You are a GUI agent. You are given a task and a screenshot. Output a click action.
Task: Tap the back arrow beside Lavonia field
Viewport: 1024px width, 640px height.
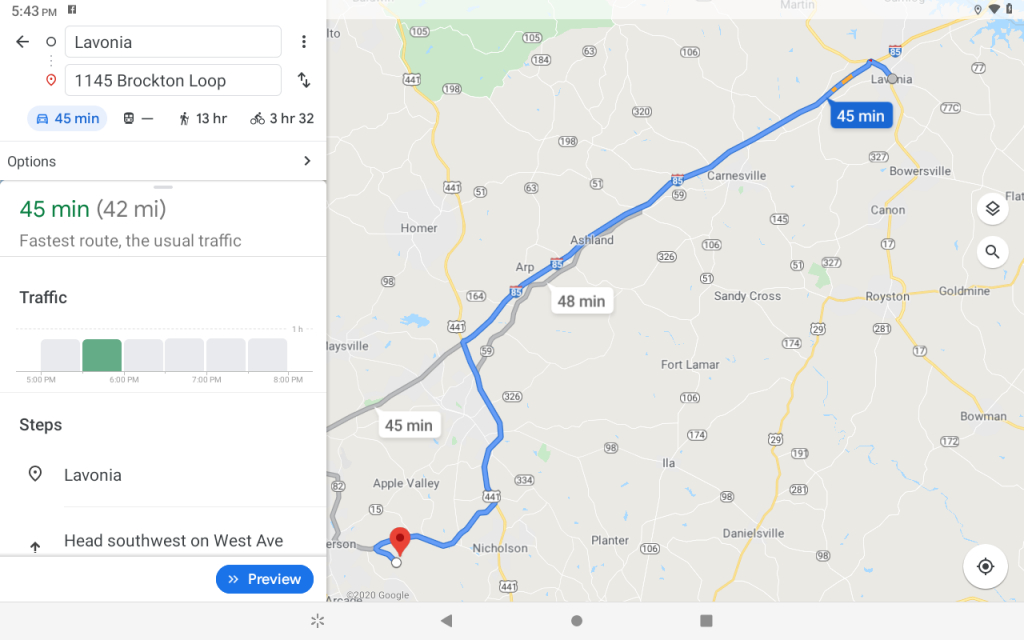click(23, 42)
